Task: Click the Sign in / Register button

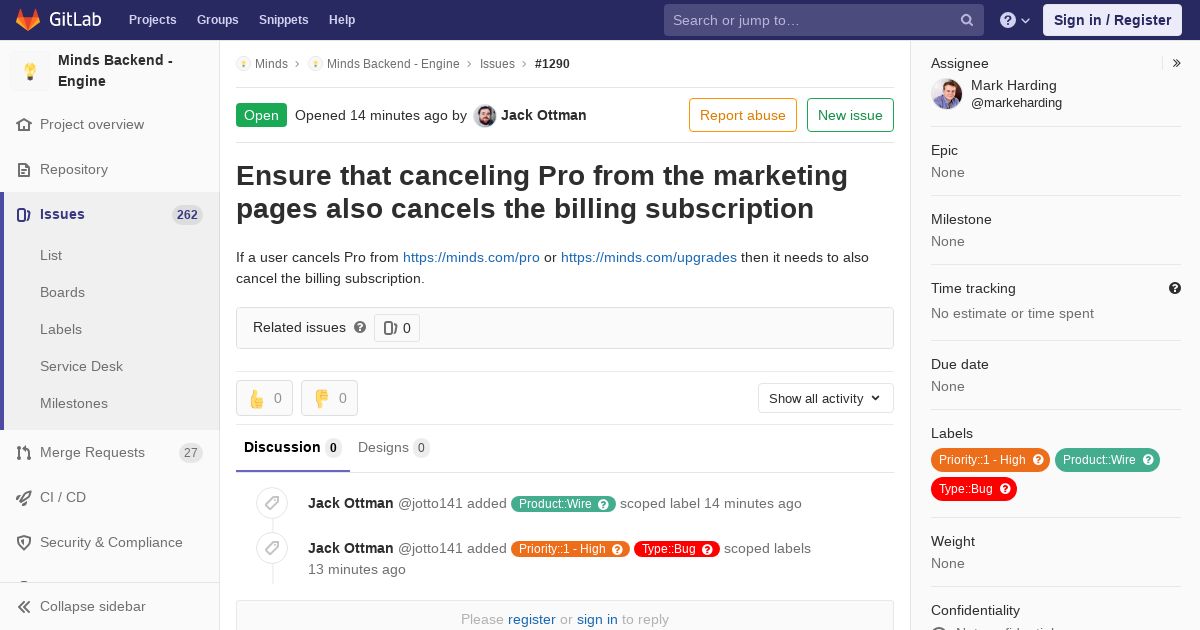Action: 1112,20
